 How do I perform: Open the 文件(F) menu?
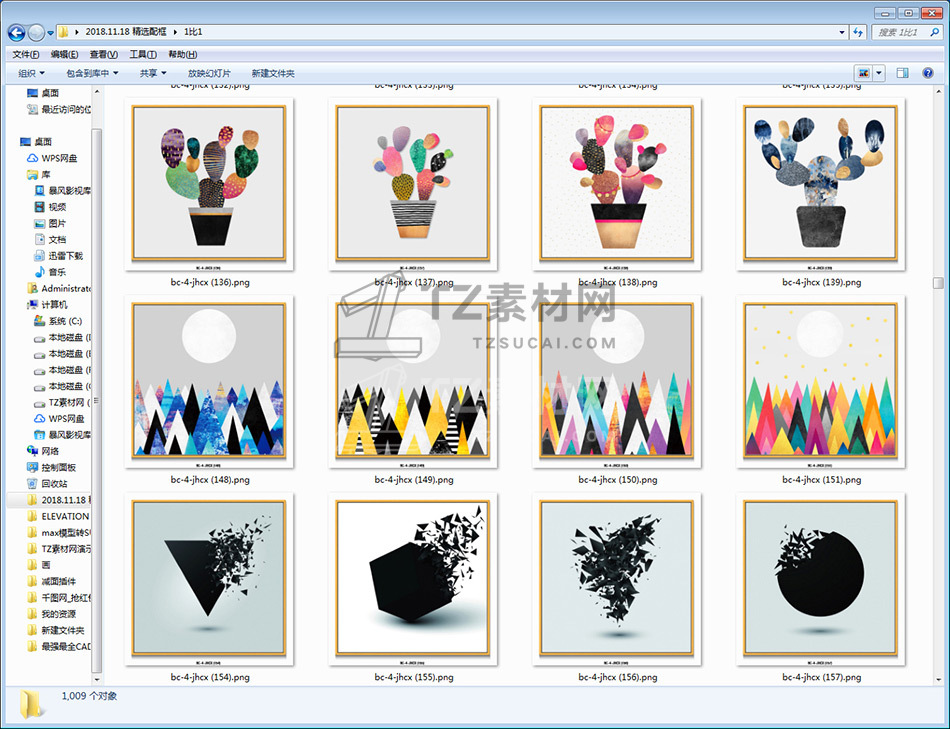point(26,55)
